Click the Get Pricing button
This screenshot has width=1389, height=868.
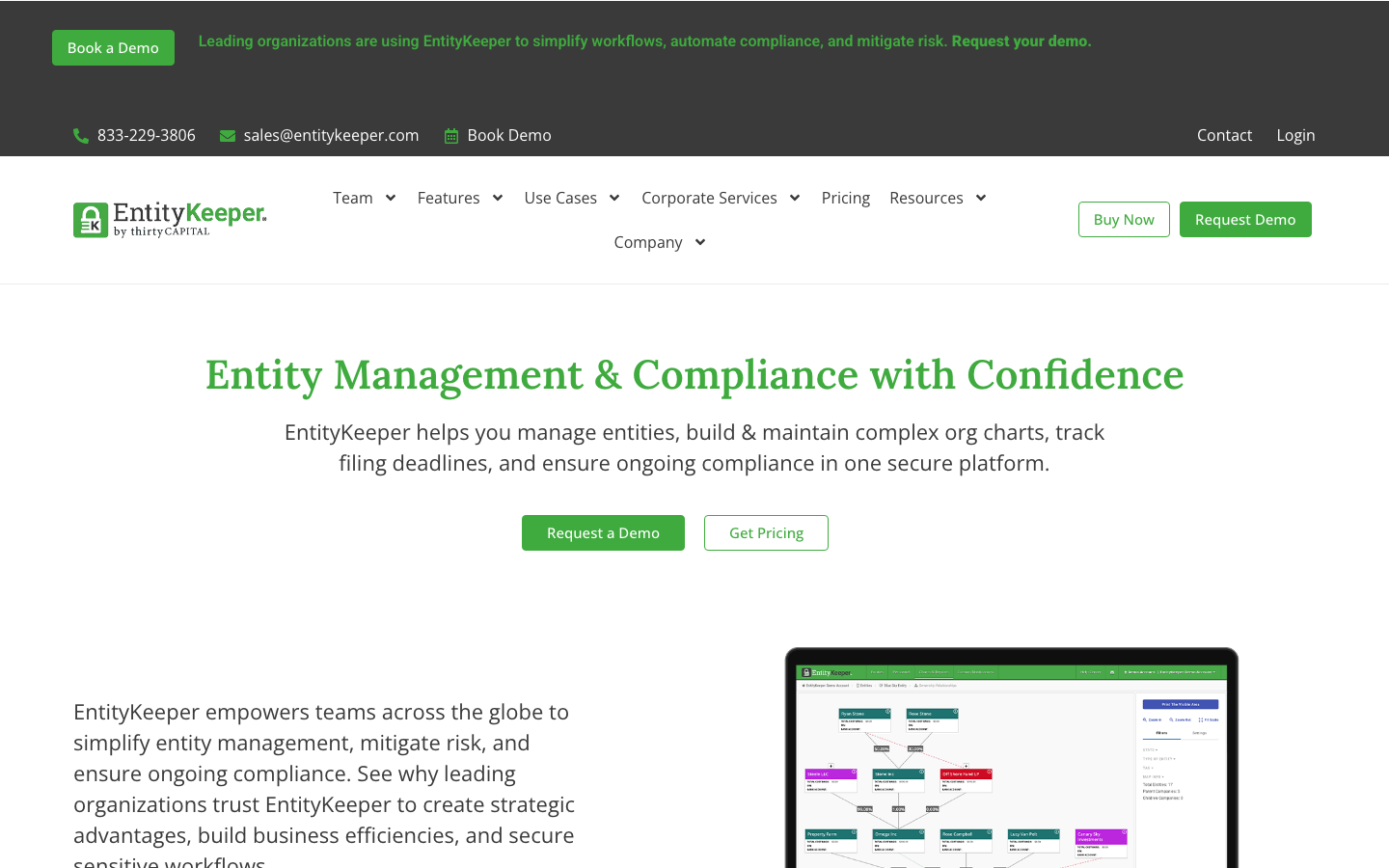(766, 533)
